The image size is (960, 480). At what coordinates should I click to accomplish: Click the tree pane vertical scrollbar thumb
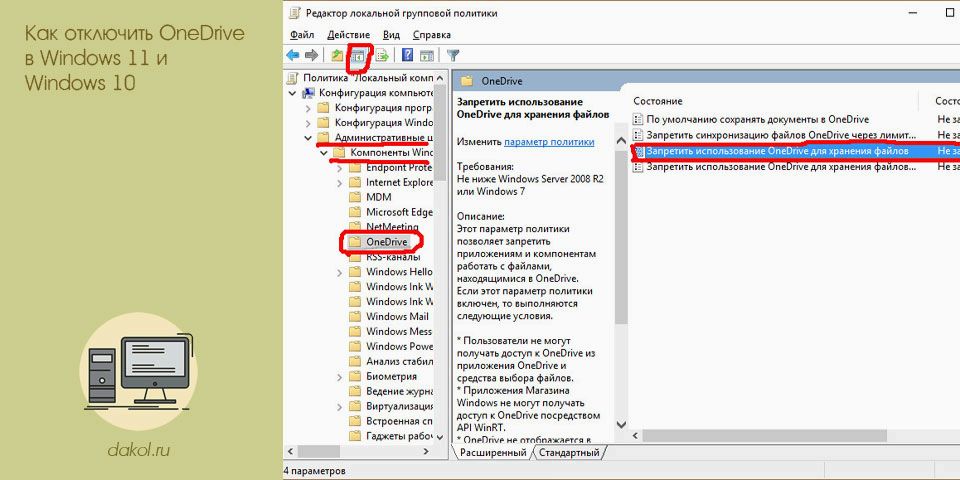(x=439, y=130)
